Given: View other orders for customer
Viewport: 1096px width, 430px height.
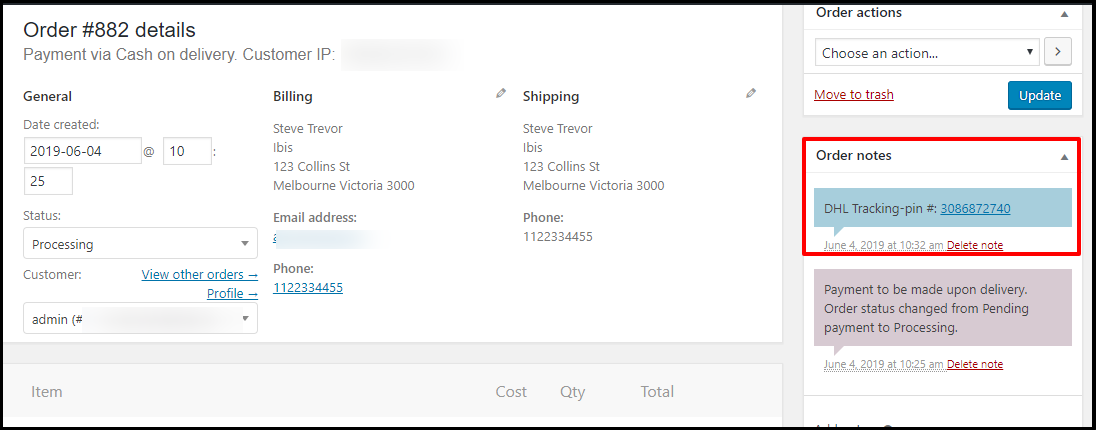Looking at the screenshot, I should [x=200, y=274].
